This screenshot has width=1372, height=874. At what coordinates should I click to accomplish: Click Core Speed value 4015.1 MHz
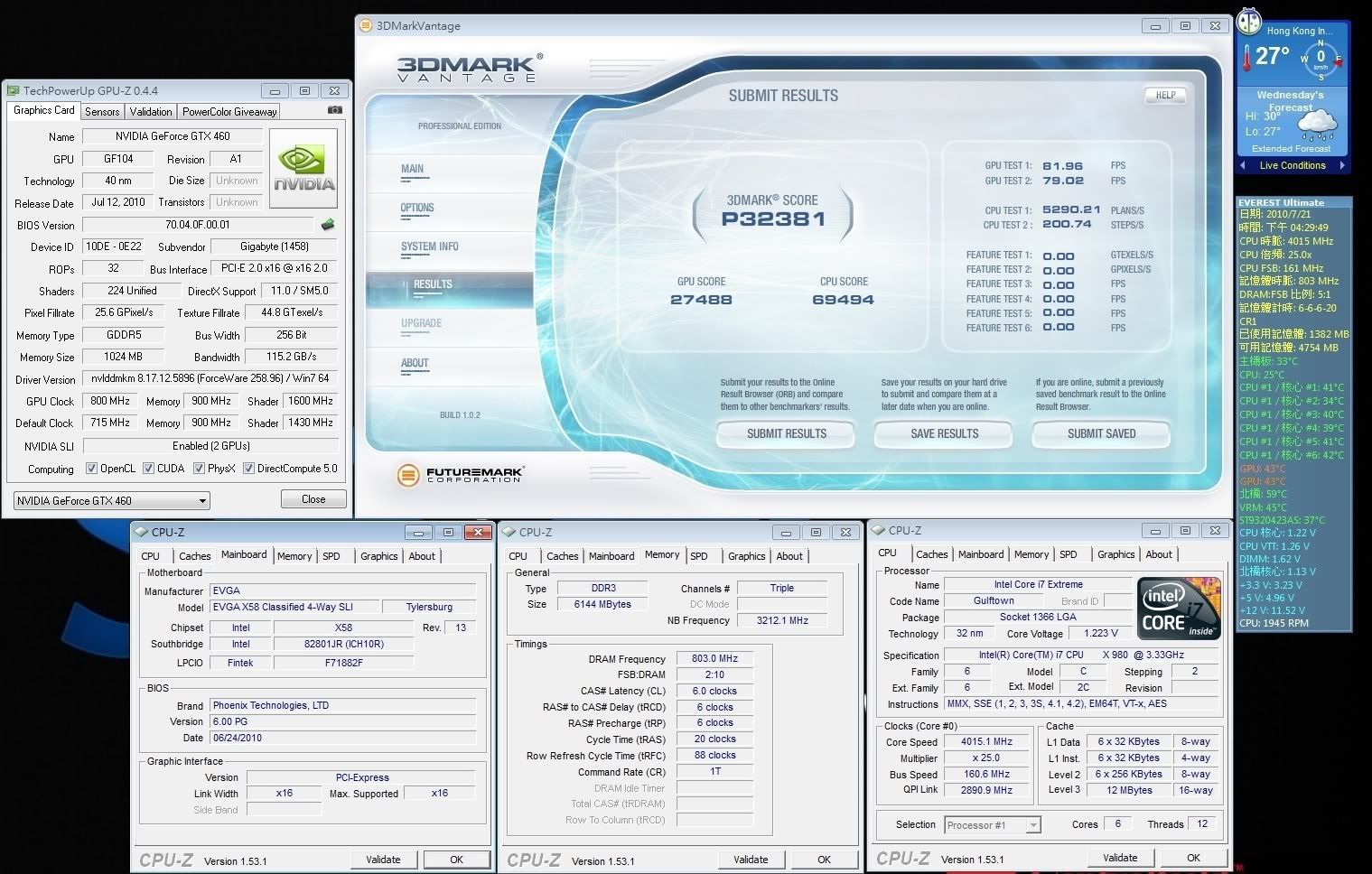(986, 741)
